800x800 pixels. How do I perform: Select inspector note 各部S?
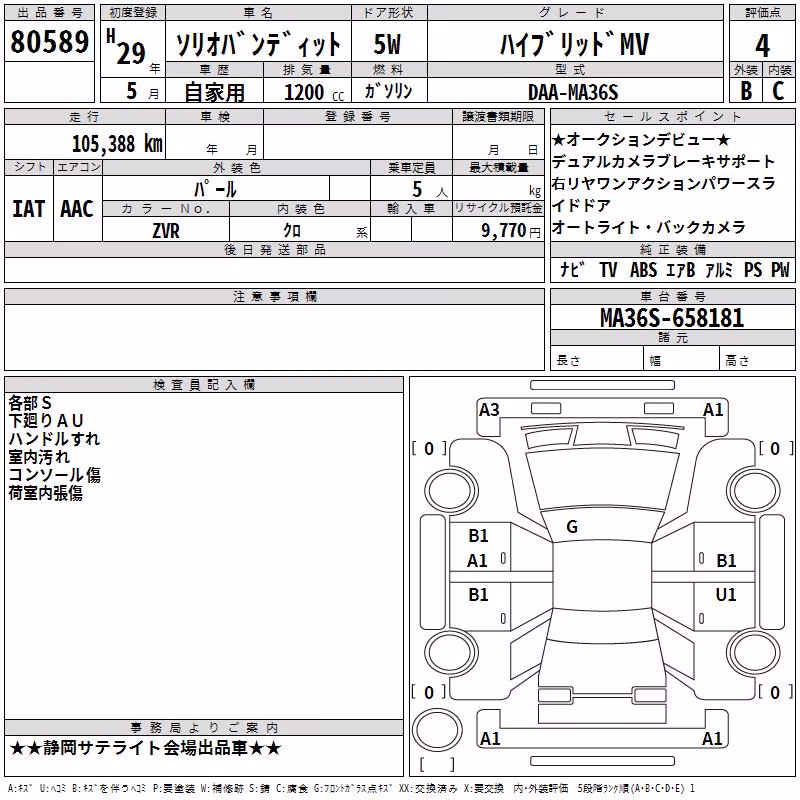[30, 403]
